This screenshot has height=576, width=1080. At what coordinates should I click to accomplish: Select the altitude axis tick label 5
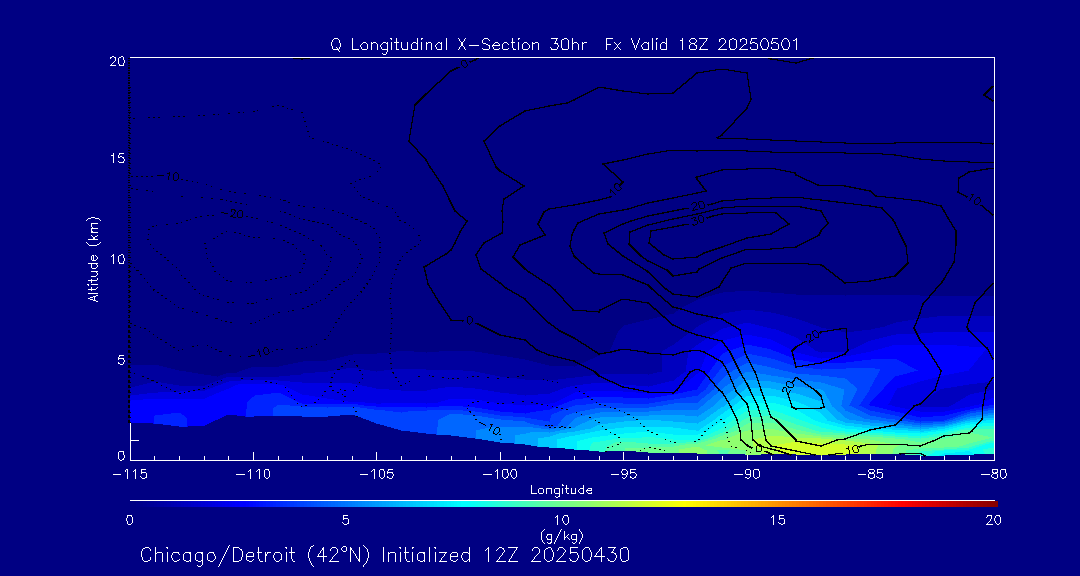tap(120, 360)
